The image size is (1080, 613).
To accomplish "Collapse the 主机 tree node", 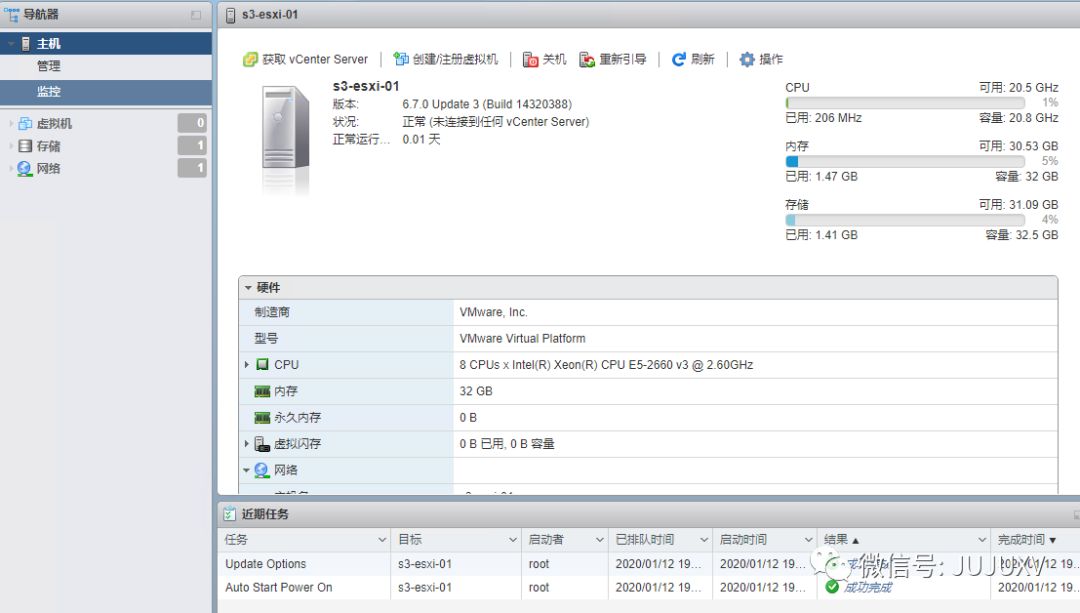I will click(x=11, y=44).
